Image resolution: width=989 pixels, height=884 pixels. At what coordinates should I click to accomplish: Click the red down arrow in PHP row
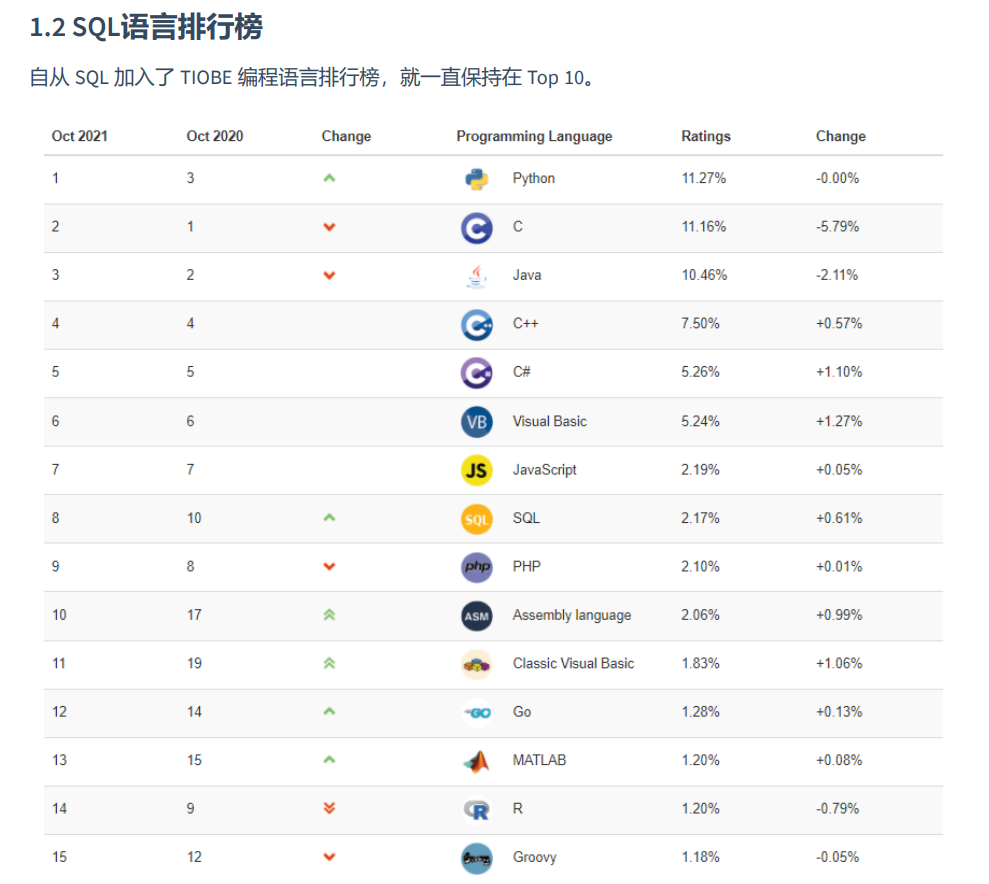(x=329, y=566)
